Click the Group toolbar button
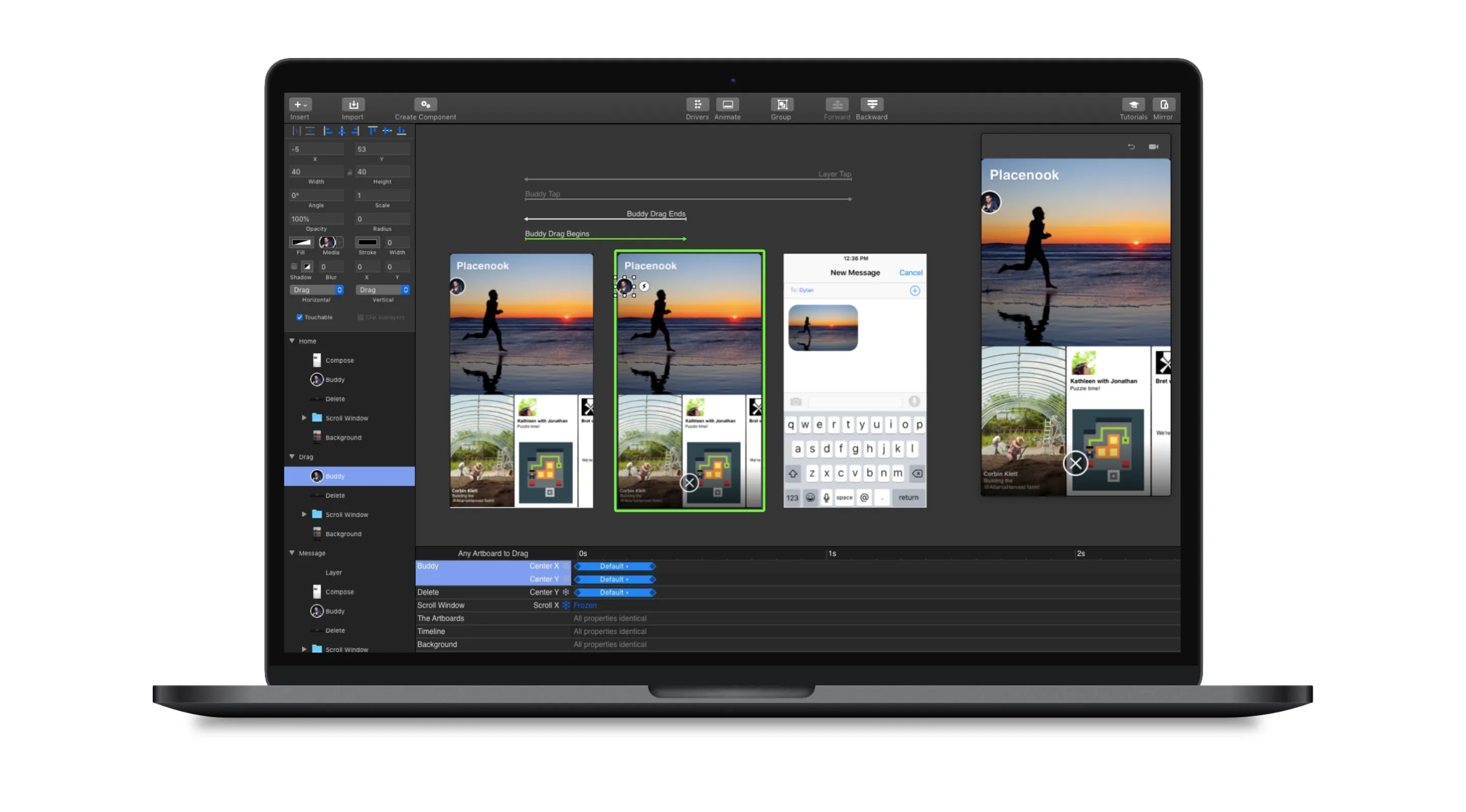 (x=782, y=105)
